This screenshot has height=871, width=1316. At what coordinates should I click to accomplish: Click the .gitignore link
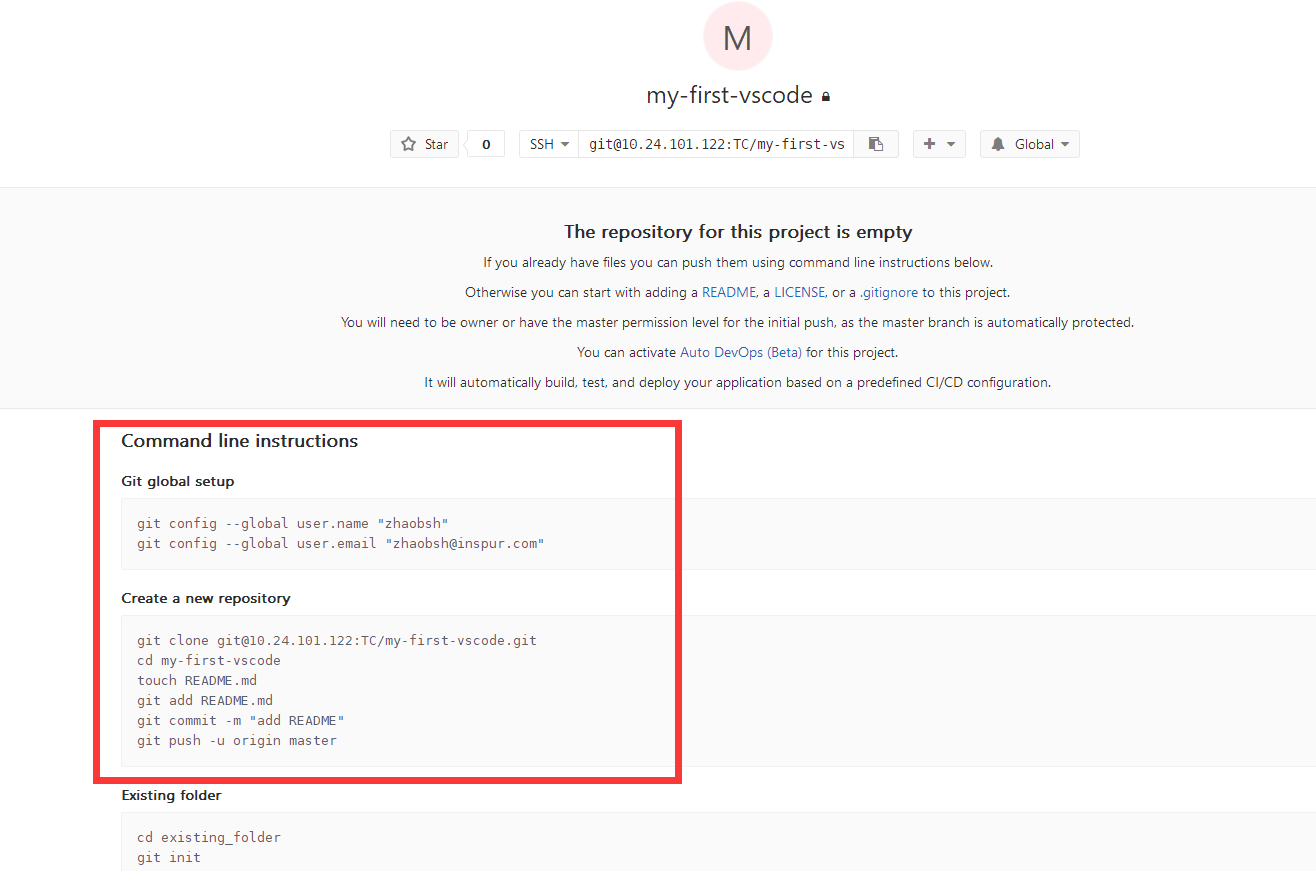888,292
